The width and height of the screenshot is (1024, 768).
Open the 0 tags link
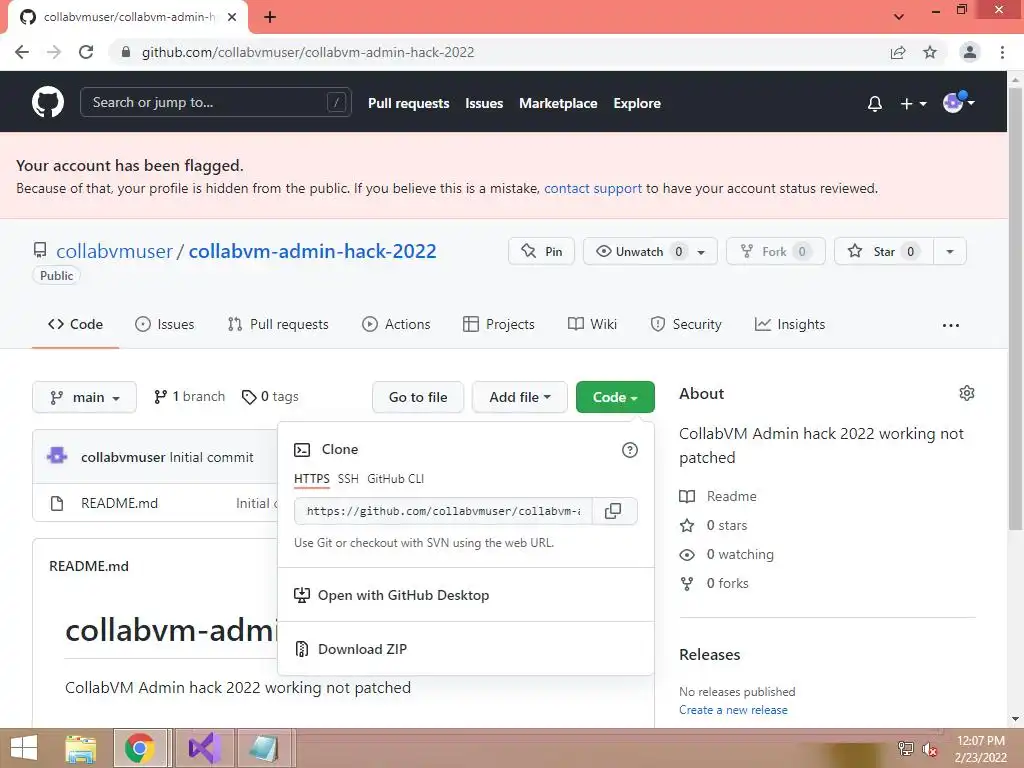270,396
